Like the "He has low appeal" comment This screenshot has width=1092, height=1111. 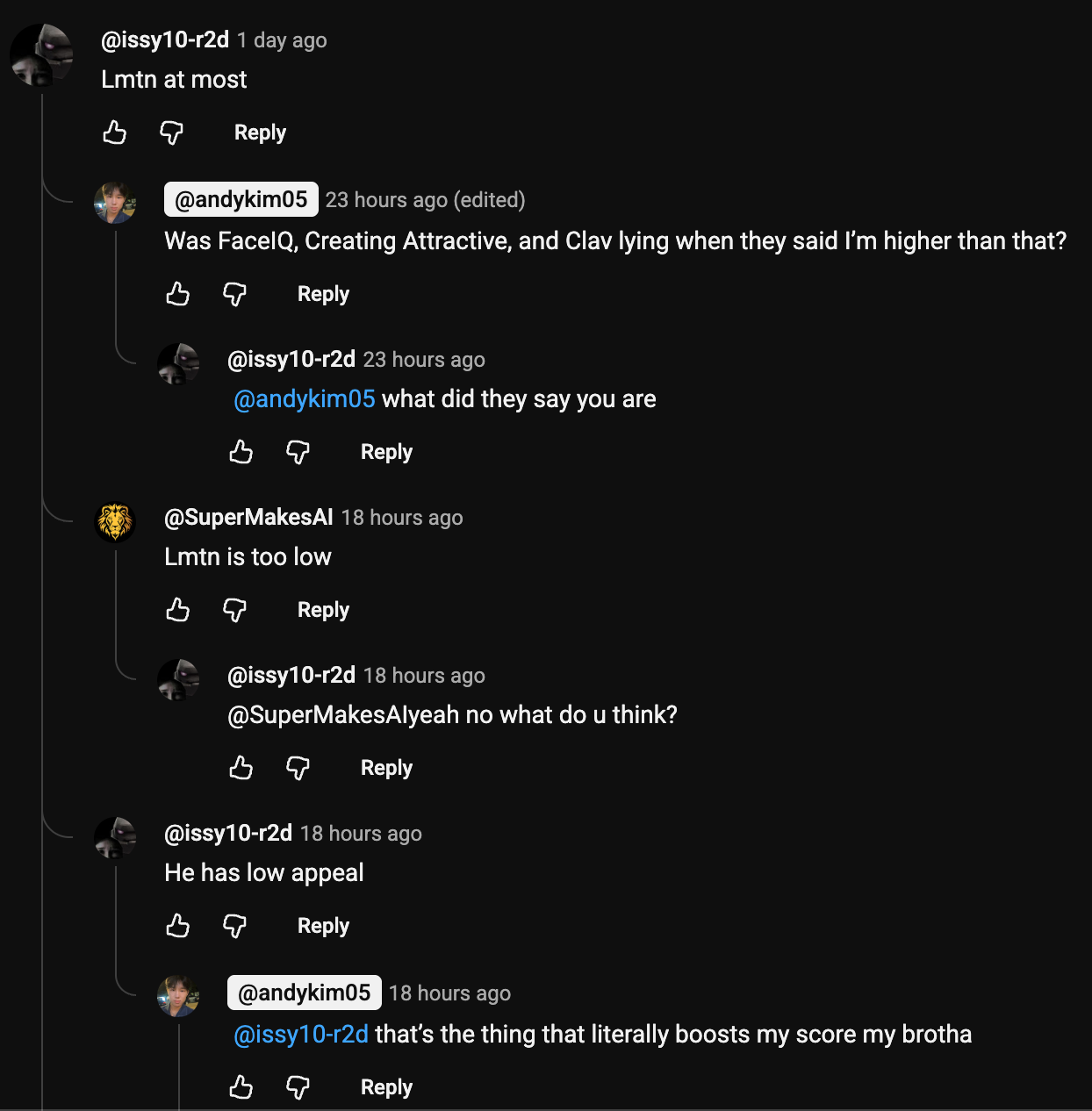click(x=178, y=926)
